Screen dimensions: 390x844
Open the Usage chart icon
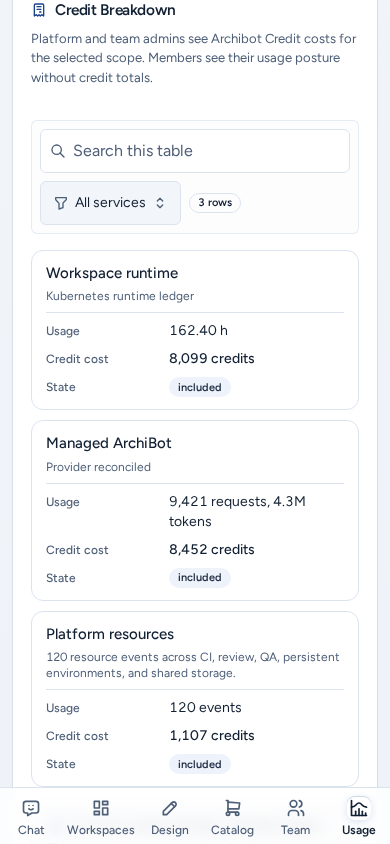pyautogui.click(x=358, y=808)
